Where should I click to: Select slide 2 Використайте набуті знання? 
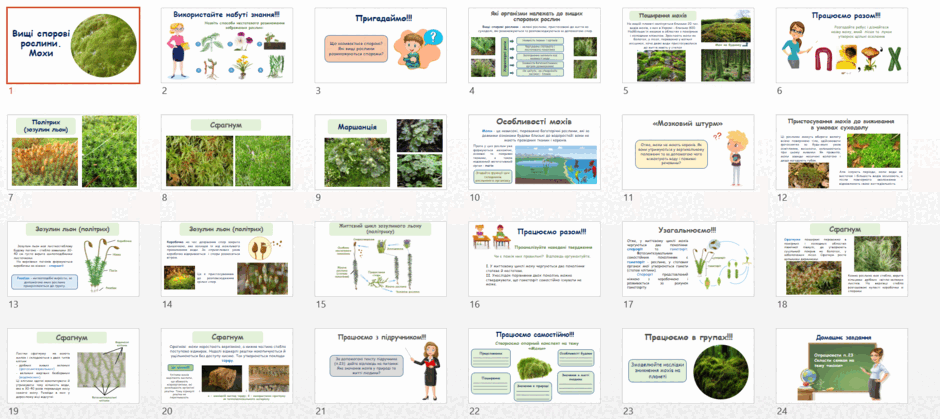coord(227,46)
